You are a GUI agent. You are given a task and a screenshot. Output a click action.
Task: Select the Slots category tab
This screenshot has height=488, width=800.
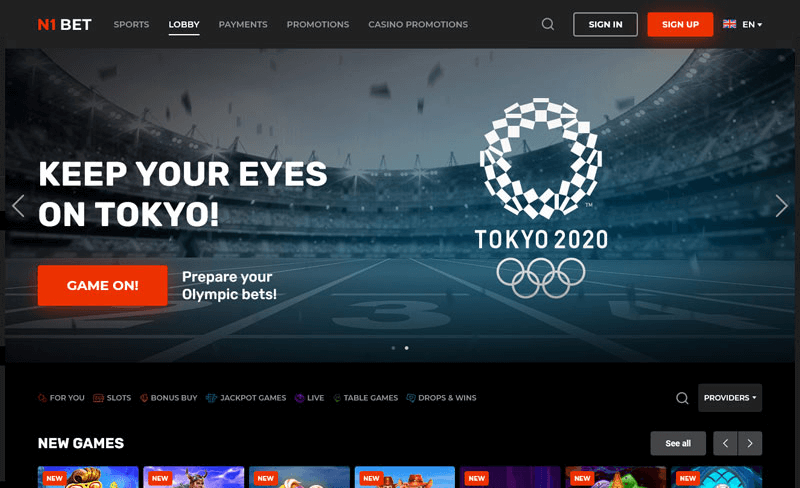pos(112,398)
